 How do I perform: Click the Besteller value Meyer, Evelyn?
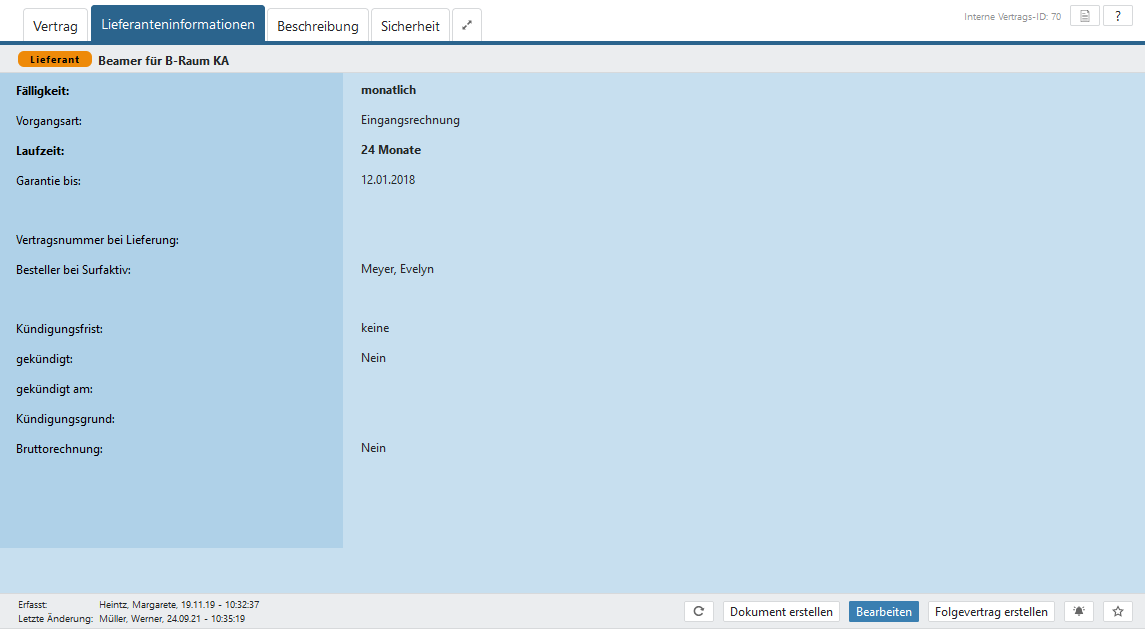point(397,269)
